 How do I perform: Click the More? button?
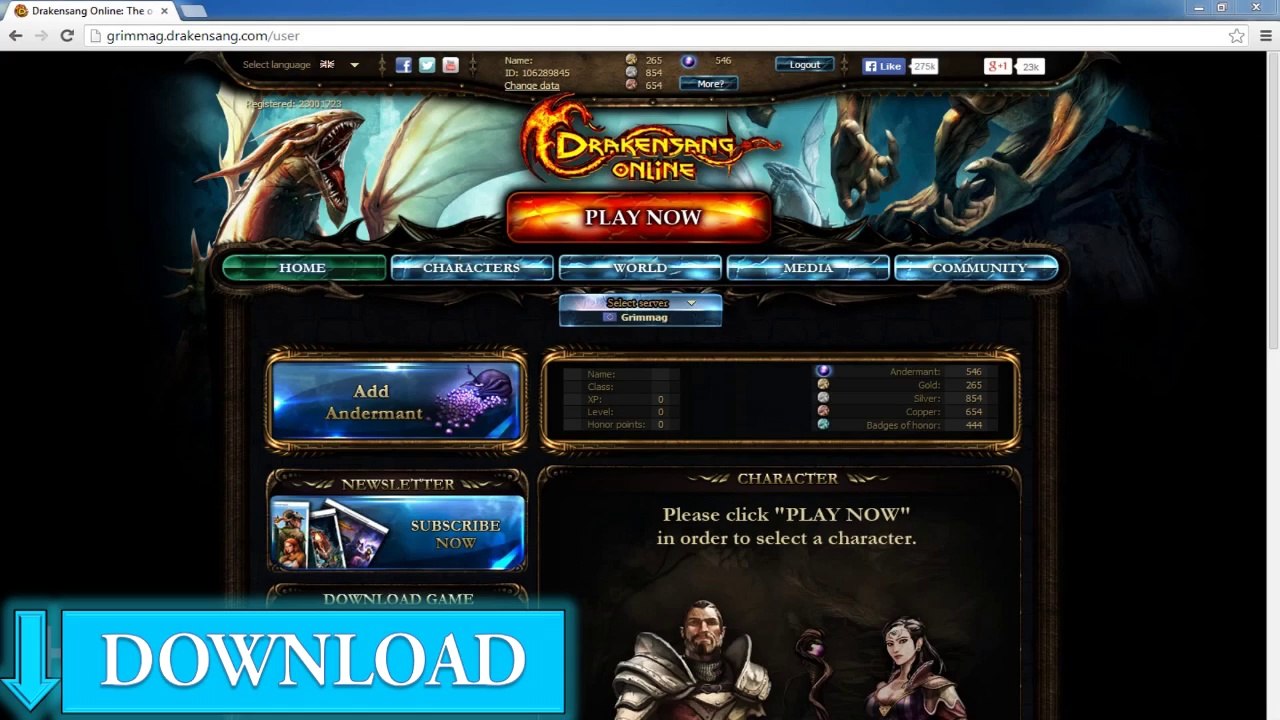tap(709, 84)
